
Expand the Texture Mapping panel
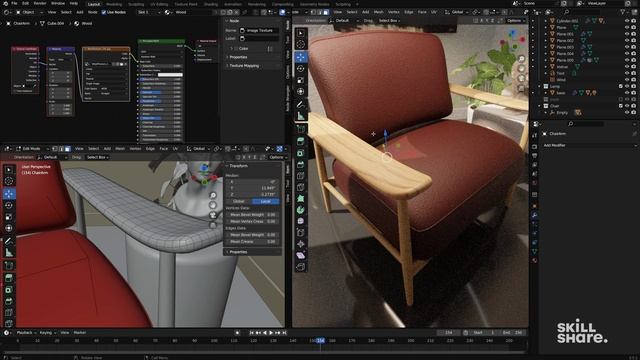point(244,66)
